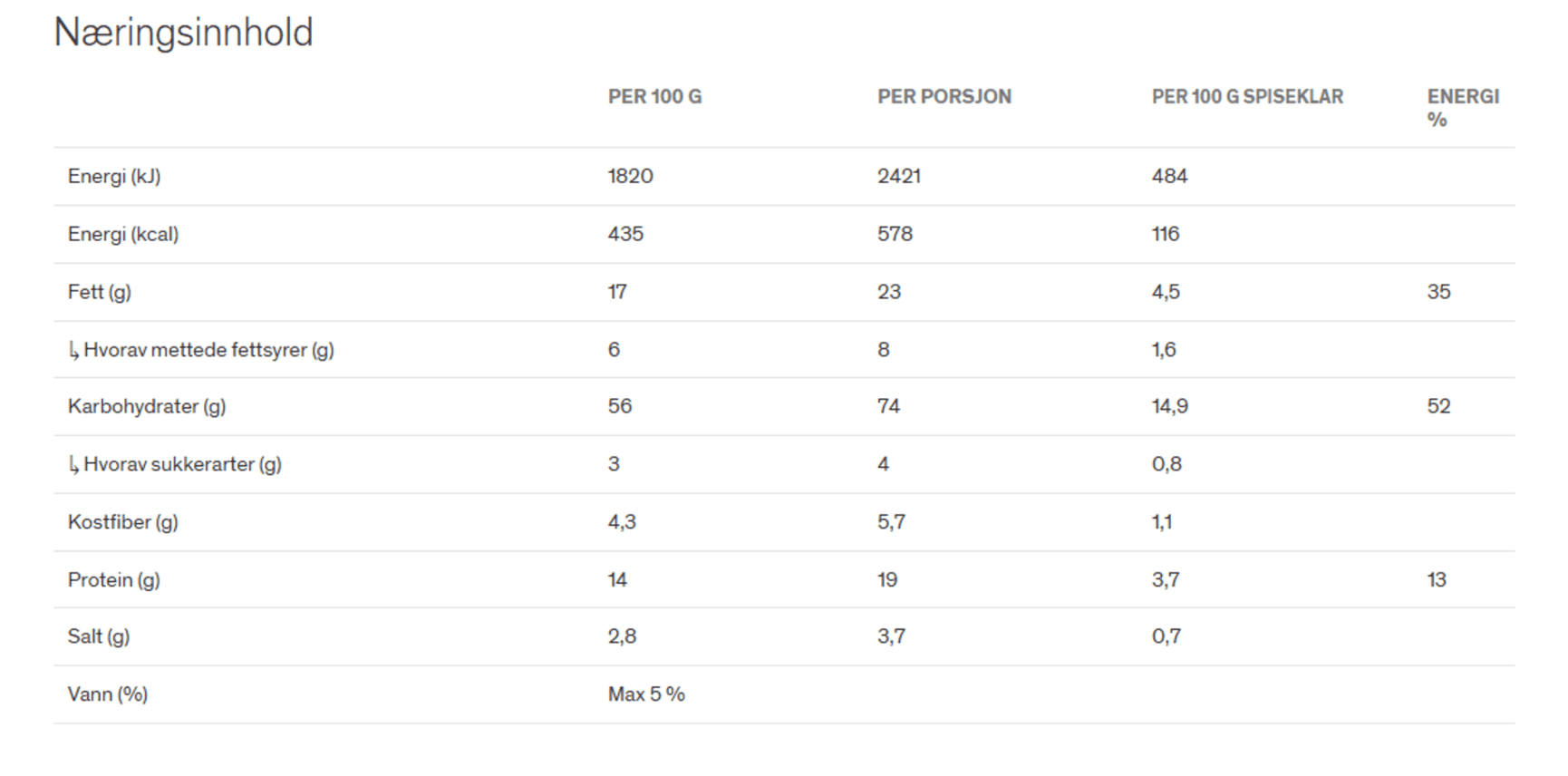
Task: Click the sub-item arrow before sukkerarter
Action: tap(73, 465)
